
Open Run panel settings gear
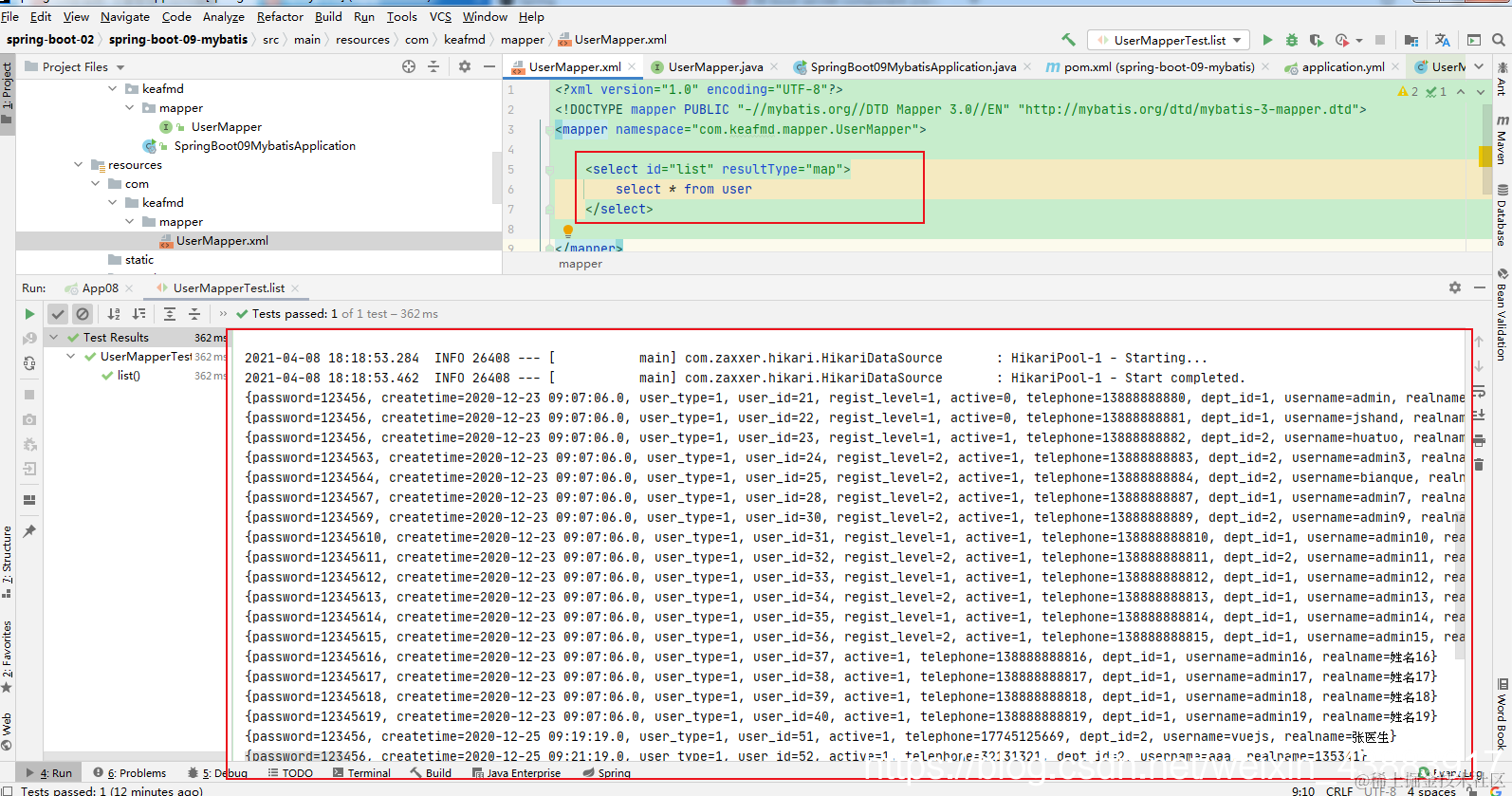click(1455, 287)
